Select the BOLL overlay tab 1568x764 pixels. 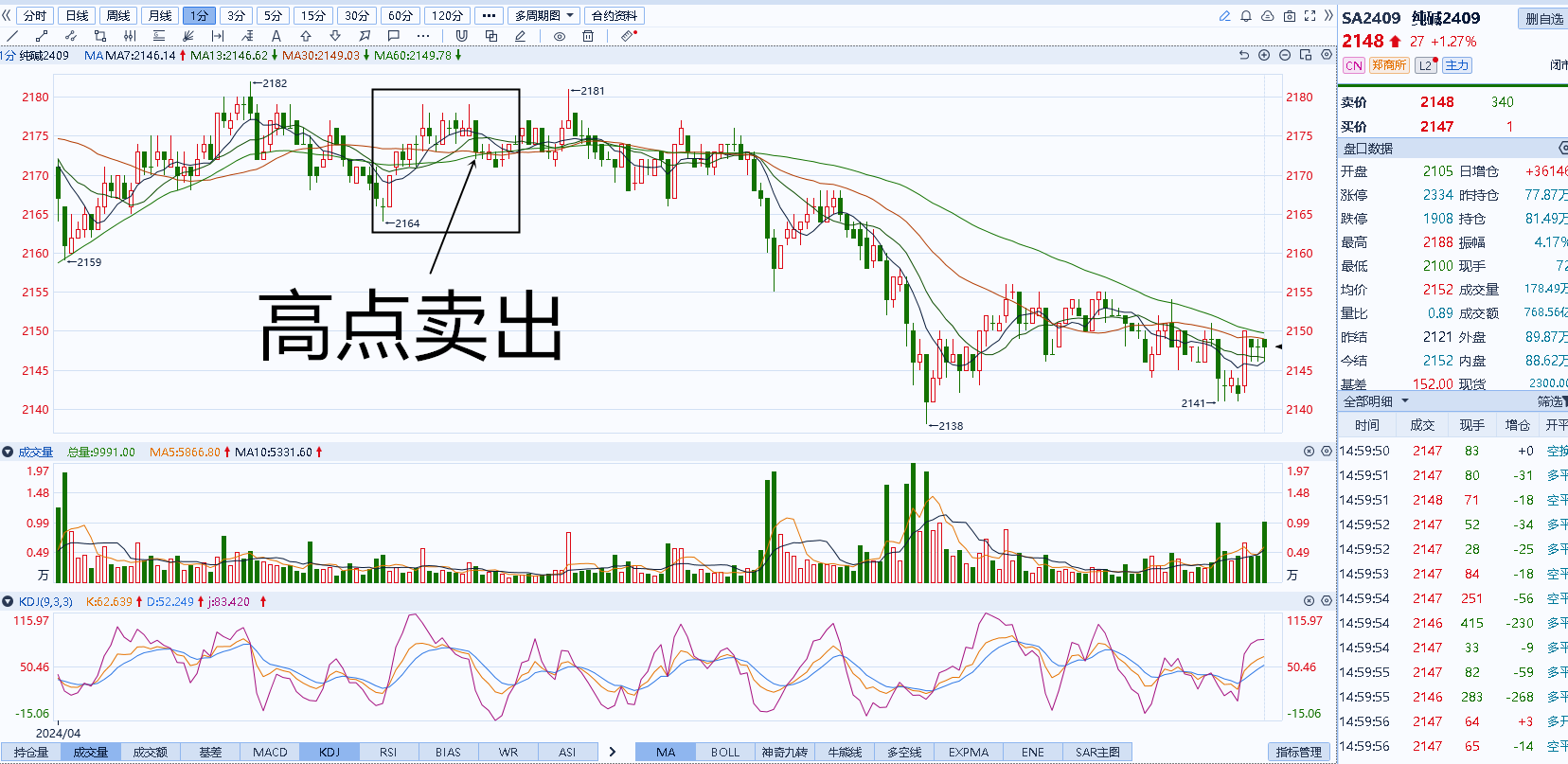(725, 752)
